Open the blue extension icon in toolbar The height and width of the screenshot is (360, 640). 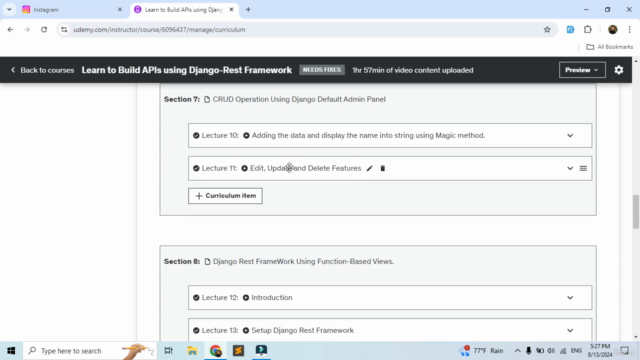click(x=570, y=29)
